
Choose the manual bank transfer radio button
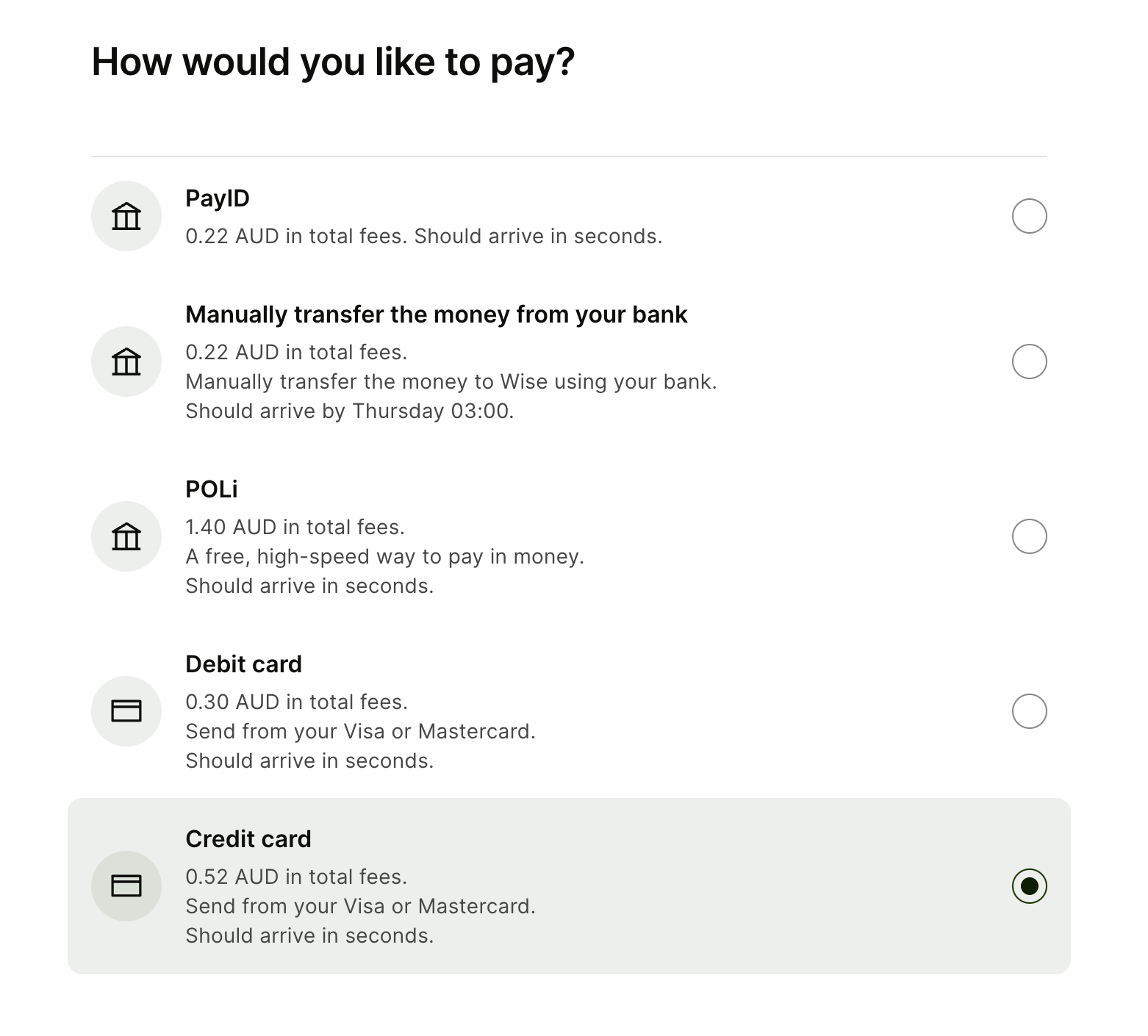[x=1029, y=361]
